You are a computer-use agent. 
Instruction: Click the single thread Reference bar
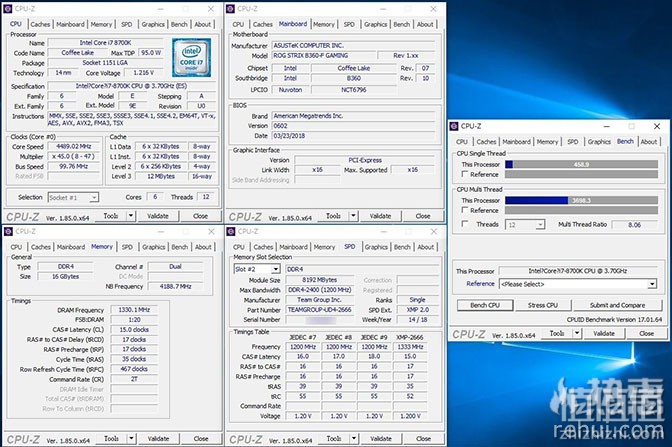tap(581, 174)
